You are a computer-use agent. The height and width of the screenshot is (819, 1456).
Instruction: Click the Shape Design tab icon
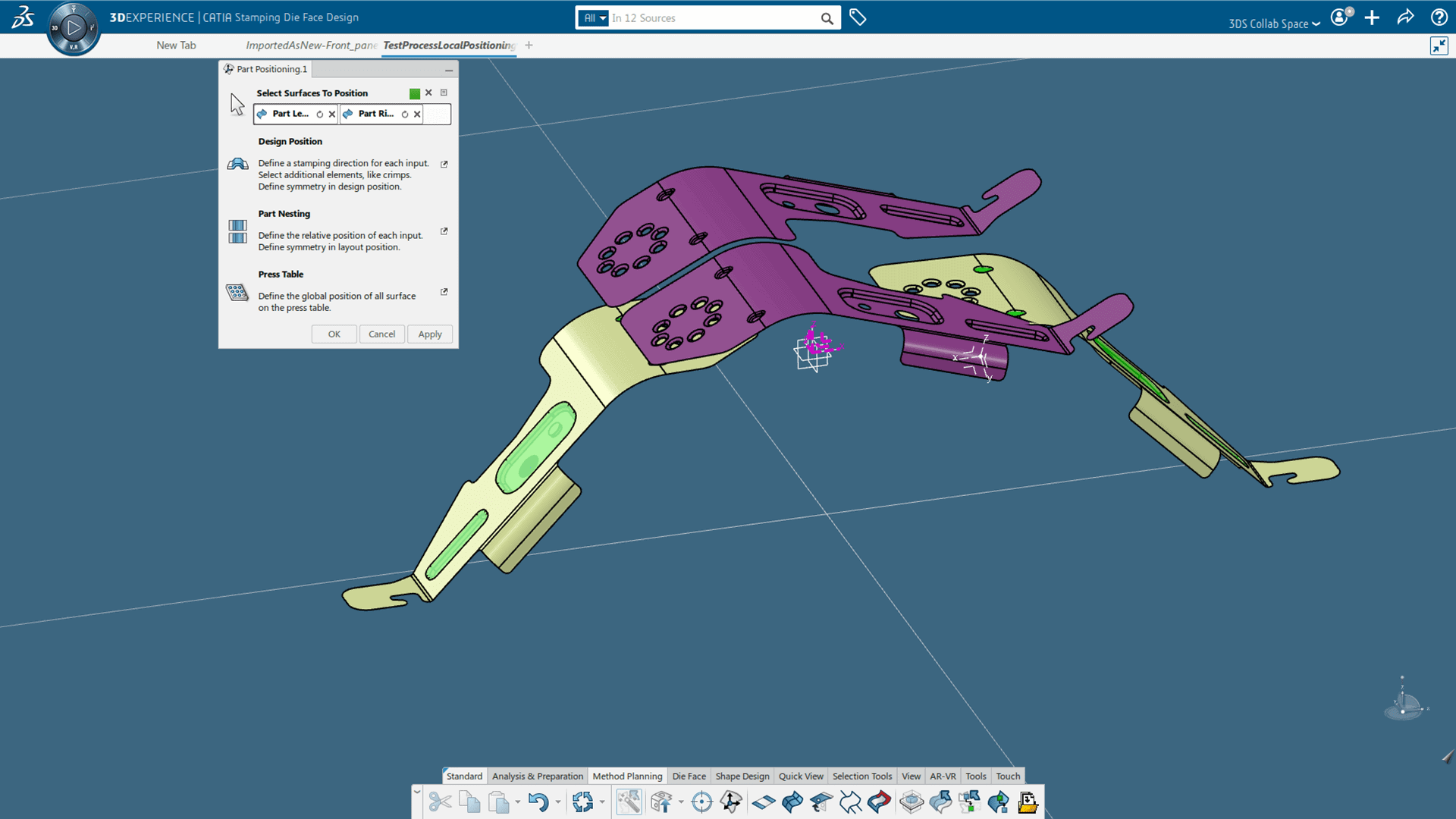click(x=742, y=775)
